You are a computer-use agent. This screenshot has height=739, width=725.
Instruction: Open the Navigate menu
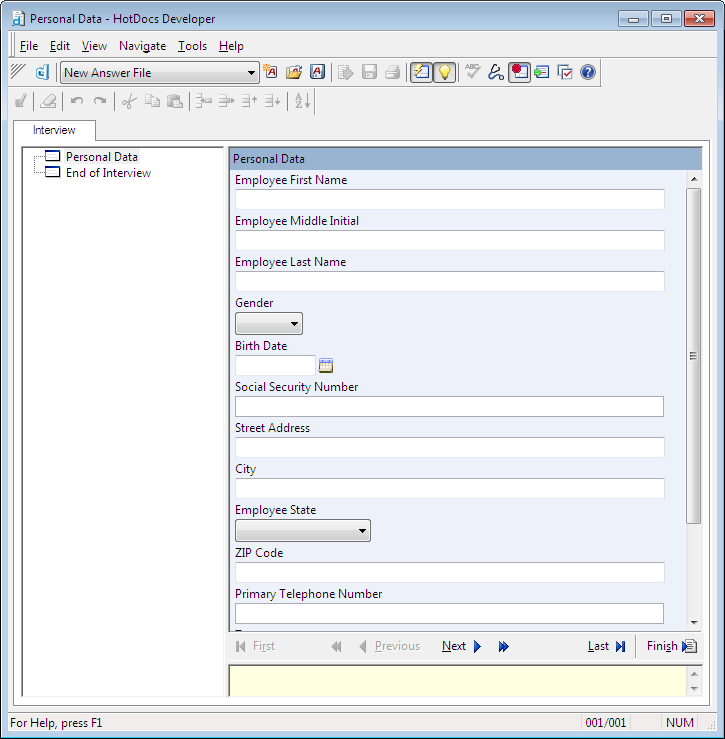pyautogui.click(x=142, y=46)
